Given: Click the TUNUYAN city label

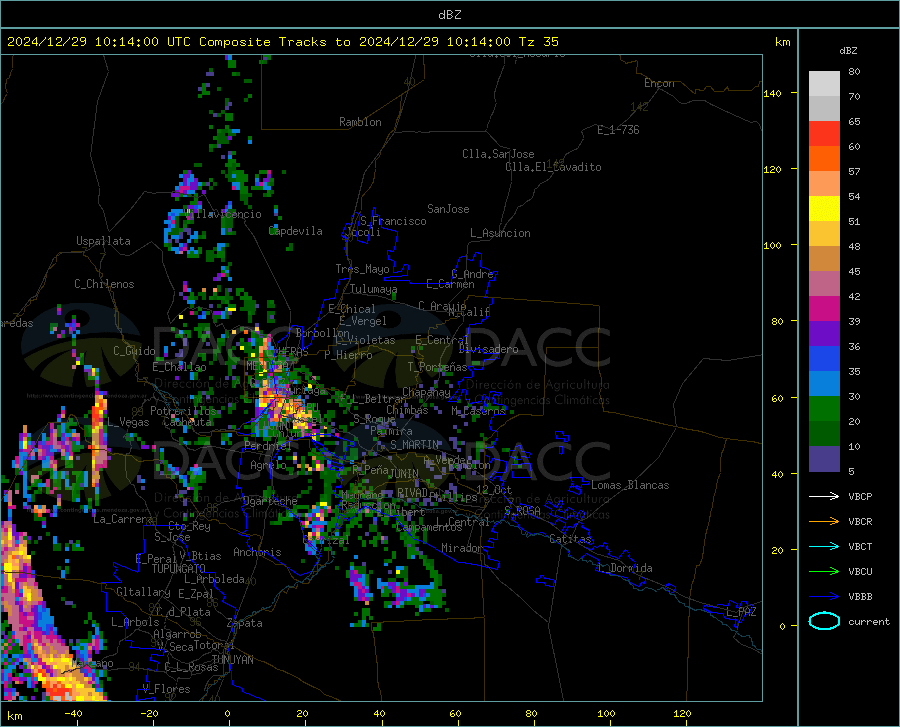Looking at the screenshot, I should [x=232, y=660].
